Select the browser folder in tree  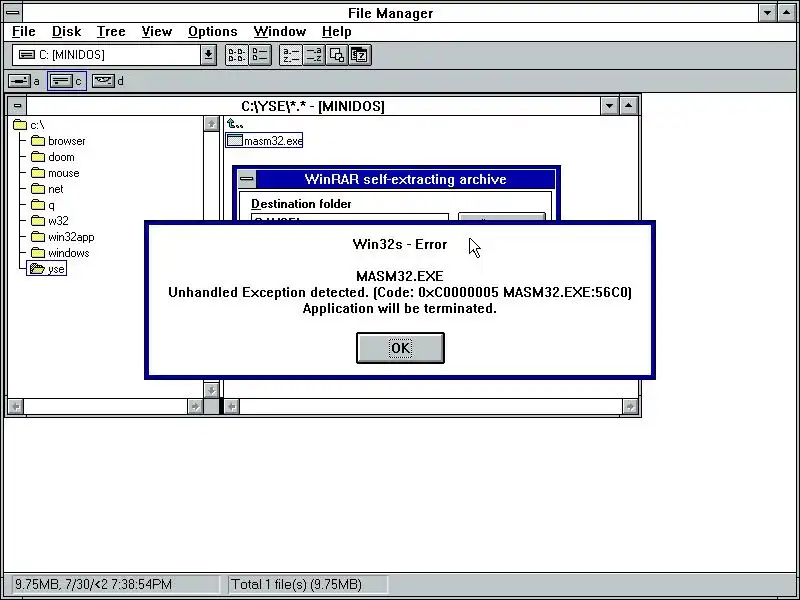pos(58,141)
